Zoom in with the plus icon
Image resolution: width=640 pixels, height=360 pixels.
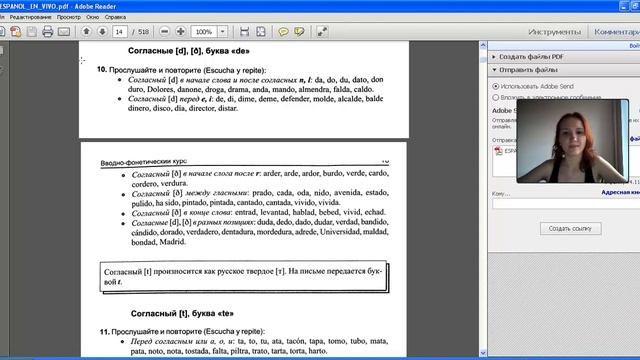click(x=180, y=31)
